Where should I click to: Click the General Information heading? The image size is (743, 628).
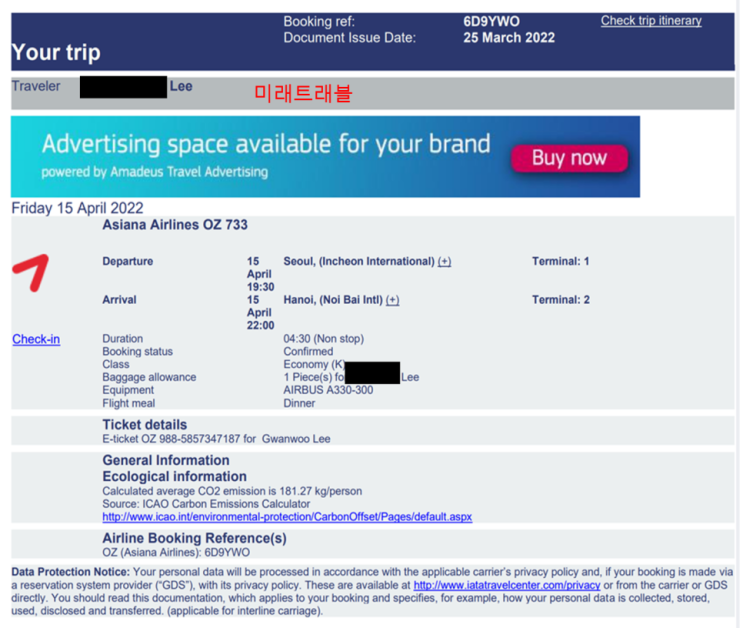pyautogui.click(x=166, y=460)
